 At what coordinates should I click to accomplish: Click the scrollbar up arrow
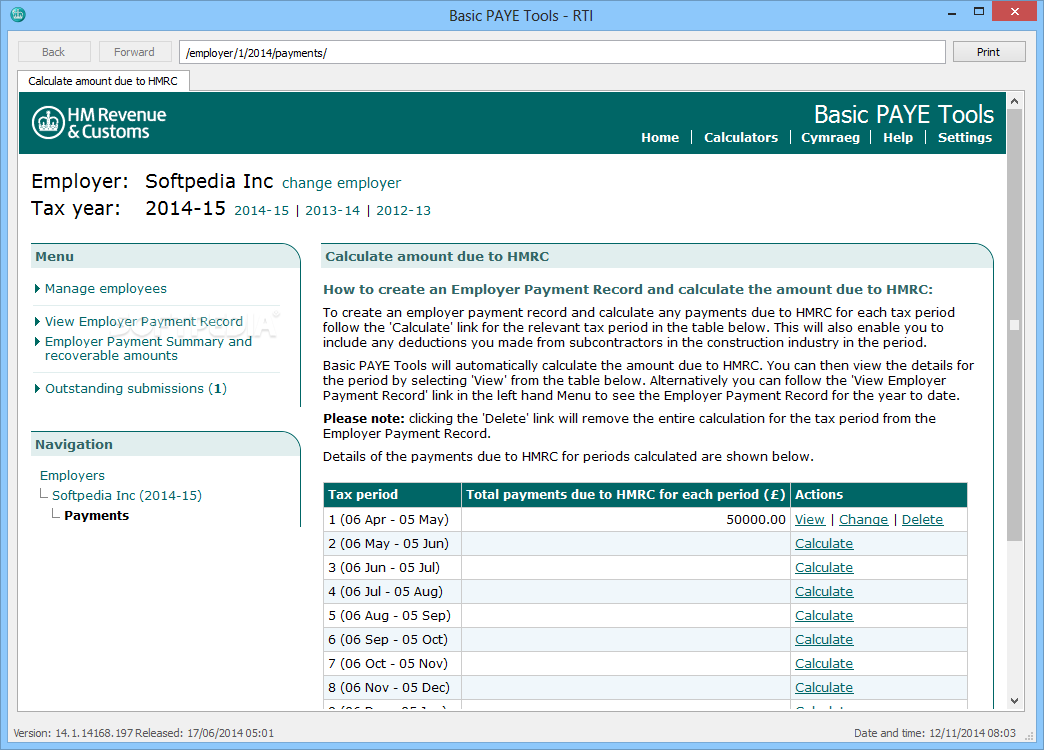(1014, 101)
